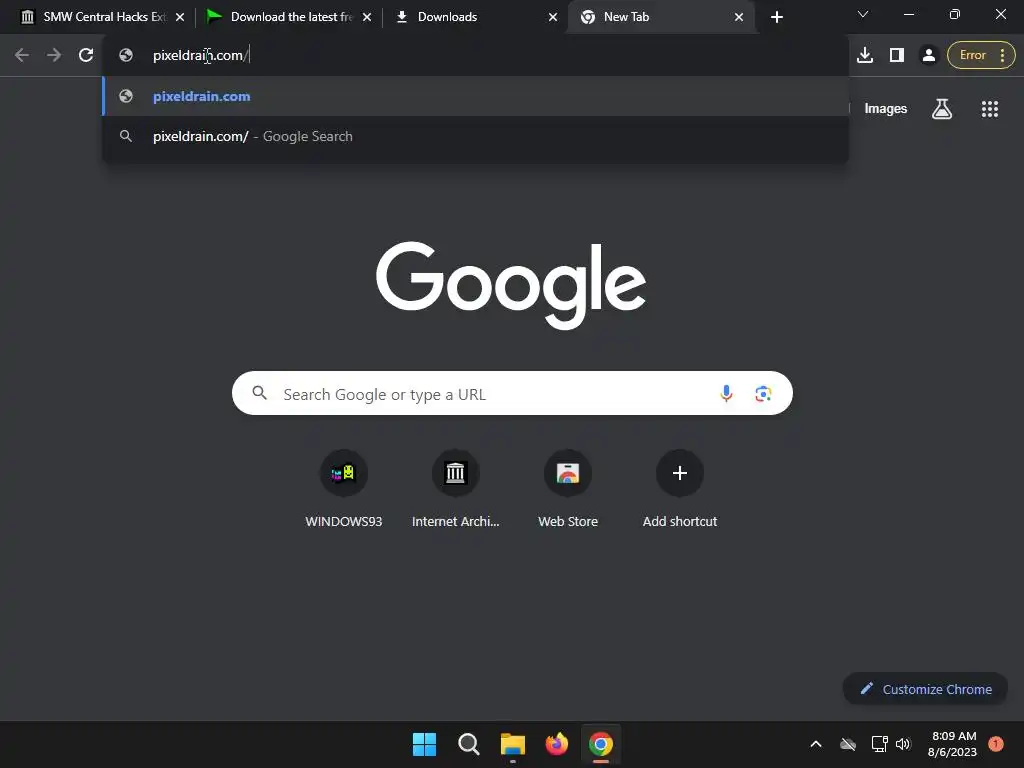Image resolution: width=1024 pixels, height=768 pixels.
Task: Click the Google logo
Action: (511, 285)
